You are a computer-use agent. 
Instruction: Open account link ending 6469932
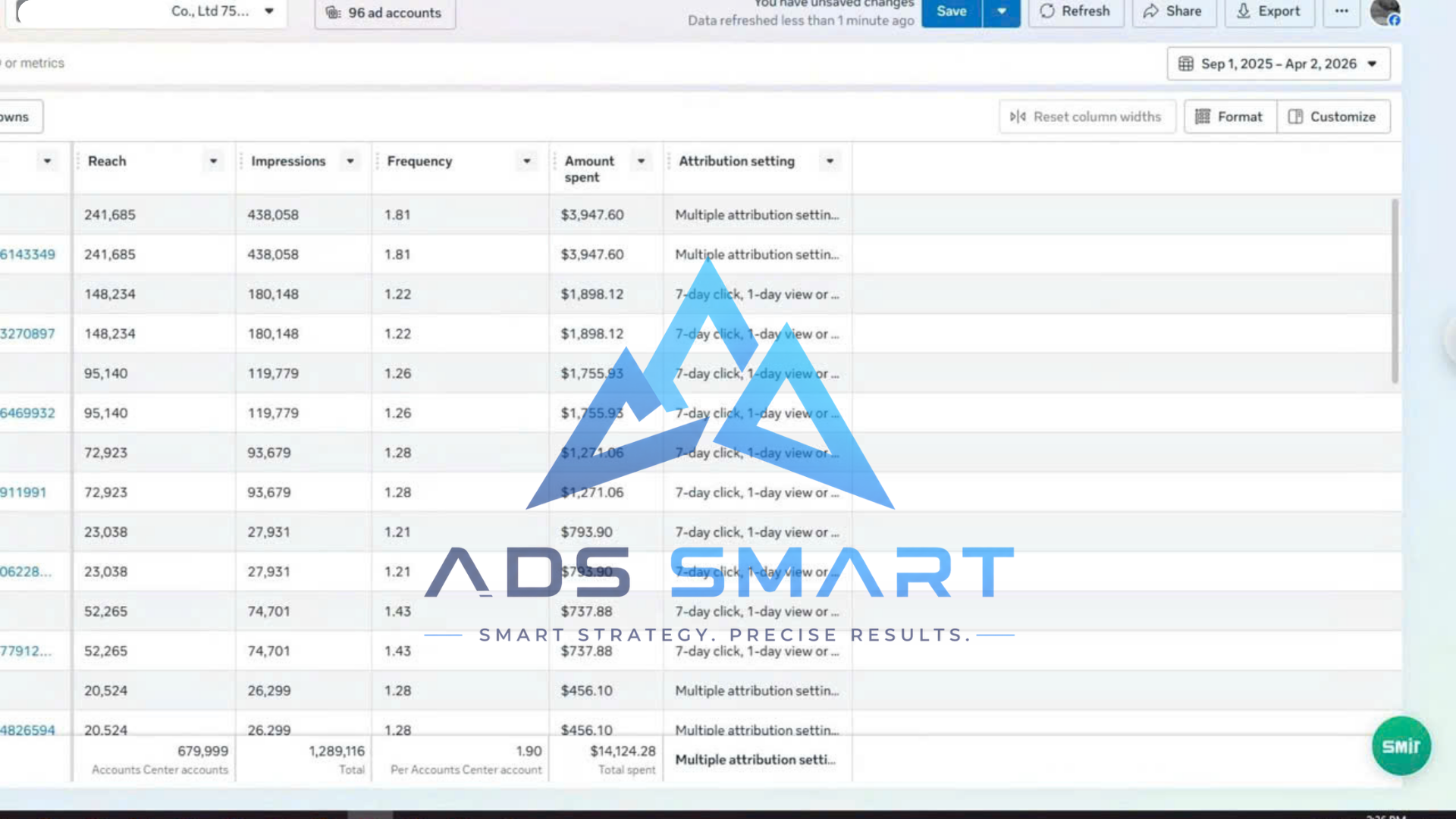click(x=27, y=413)
